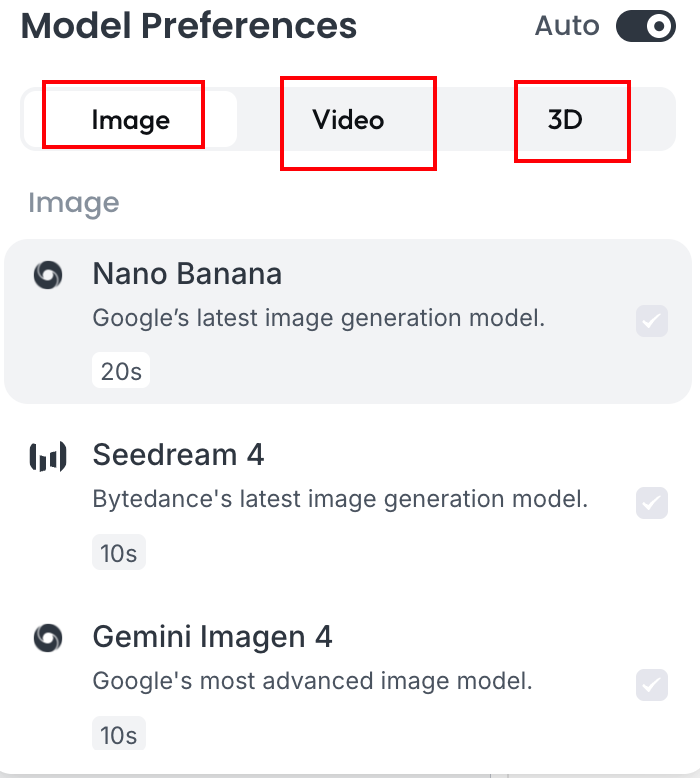Image resolution: width=700 pixels, height=778 pixels.
Task: Click "Google's latest image generation model" description
Action: click(318, 318)
